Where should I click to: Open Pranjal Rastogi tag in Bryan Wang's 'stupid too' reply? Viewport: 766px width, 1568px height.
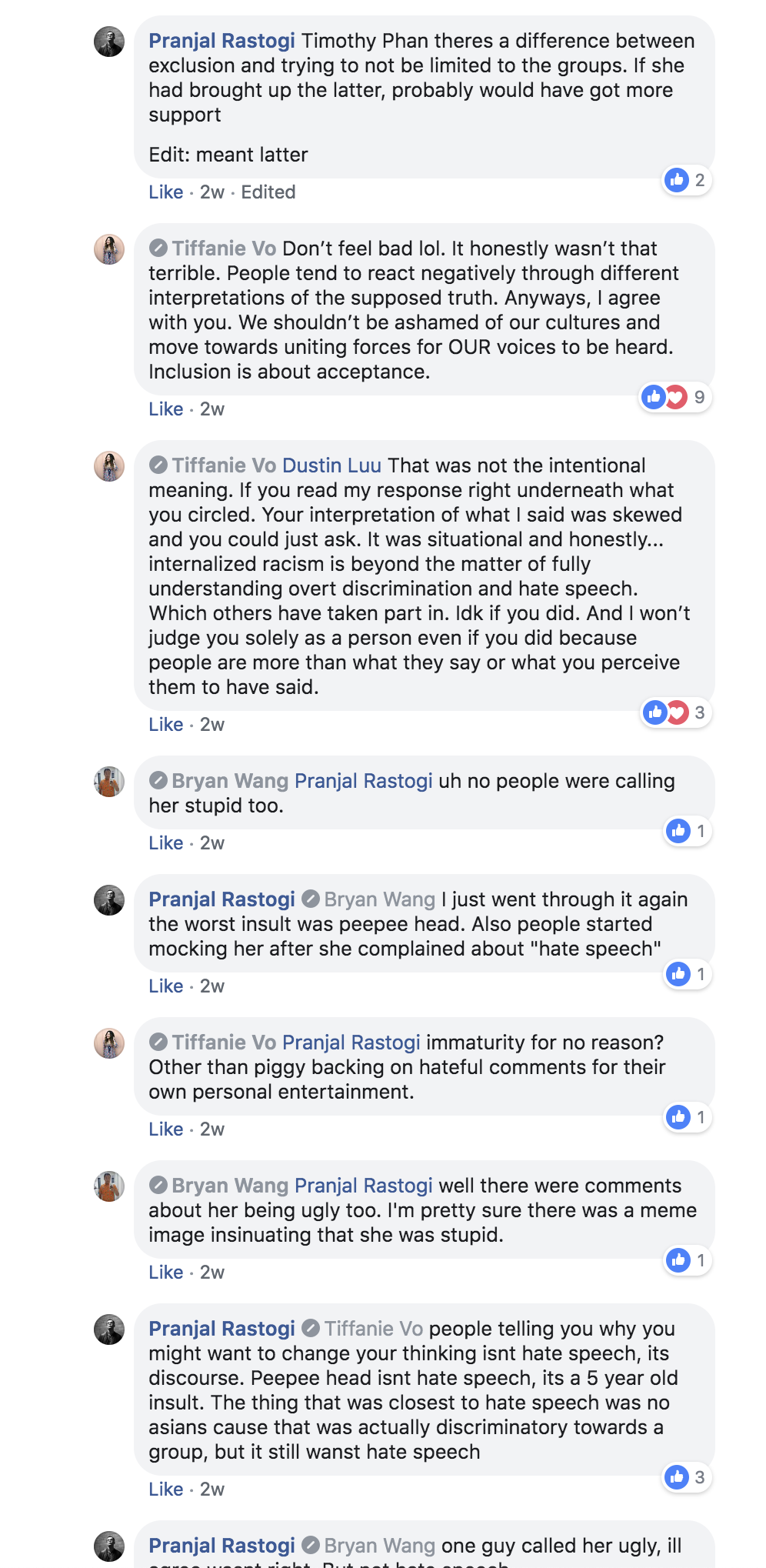(364, 781)
